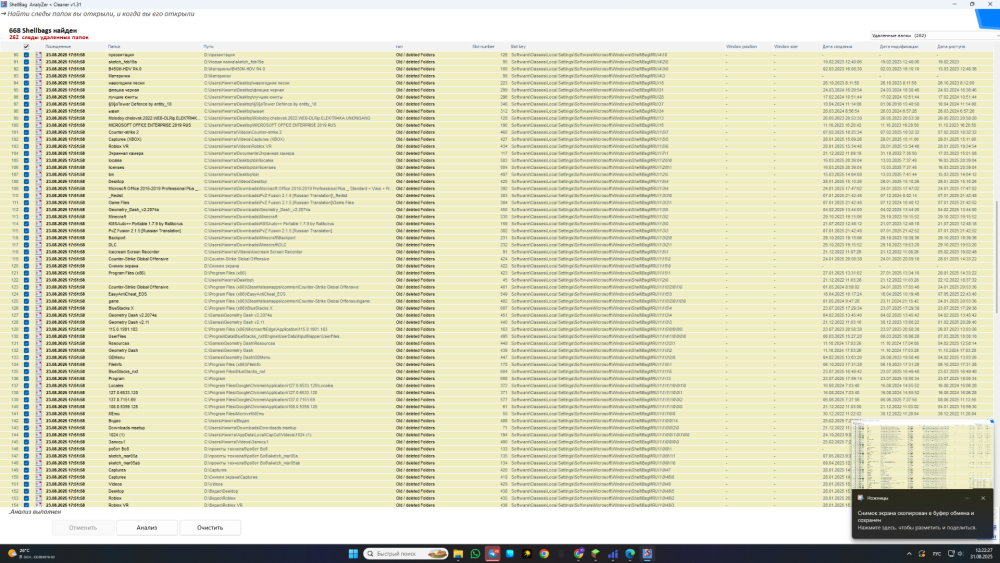The image size is (1000, 563).
Task: Click the folder icon of 'Locales' row
Action: [38, 385]
